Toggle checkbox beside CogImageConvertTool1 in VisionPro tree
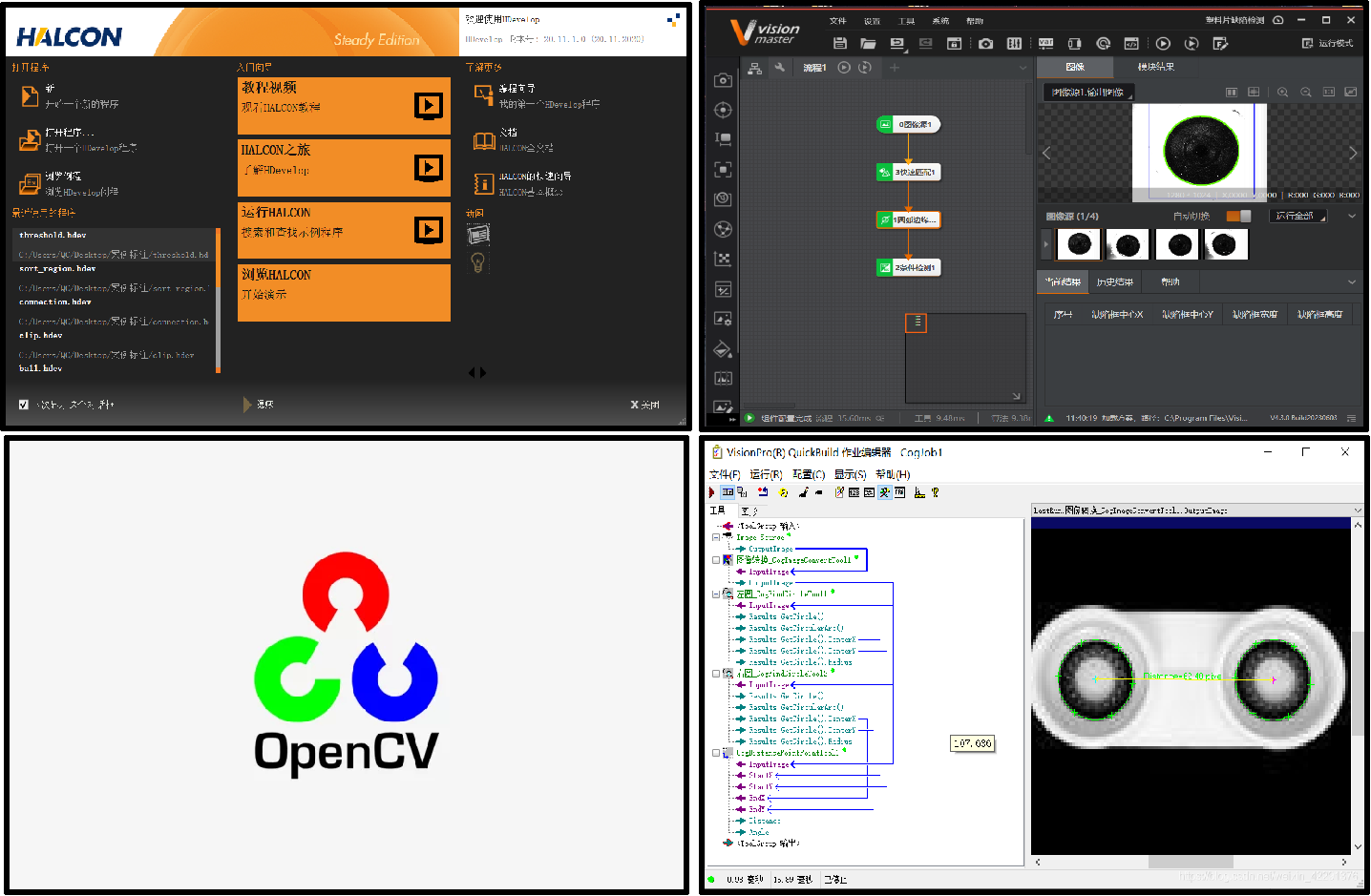The height and width of the screenshot is (896, 1371). pyautogui.click(x=716, y=560)
